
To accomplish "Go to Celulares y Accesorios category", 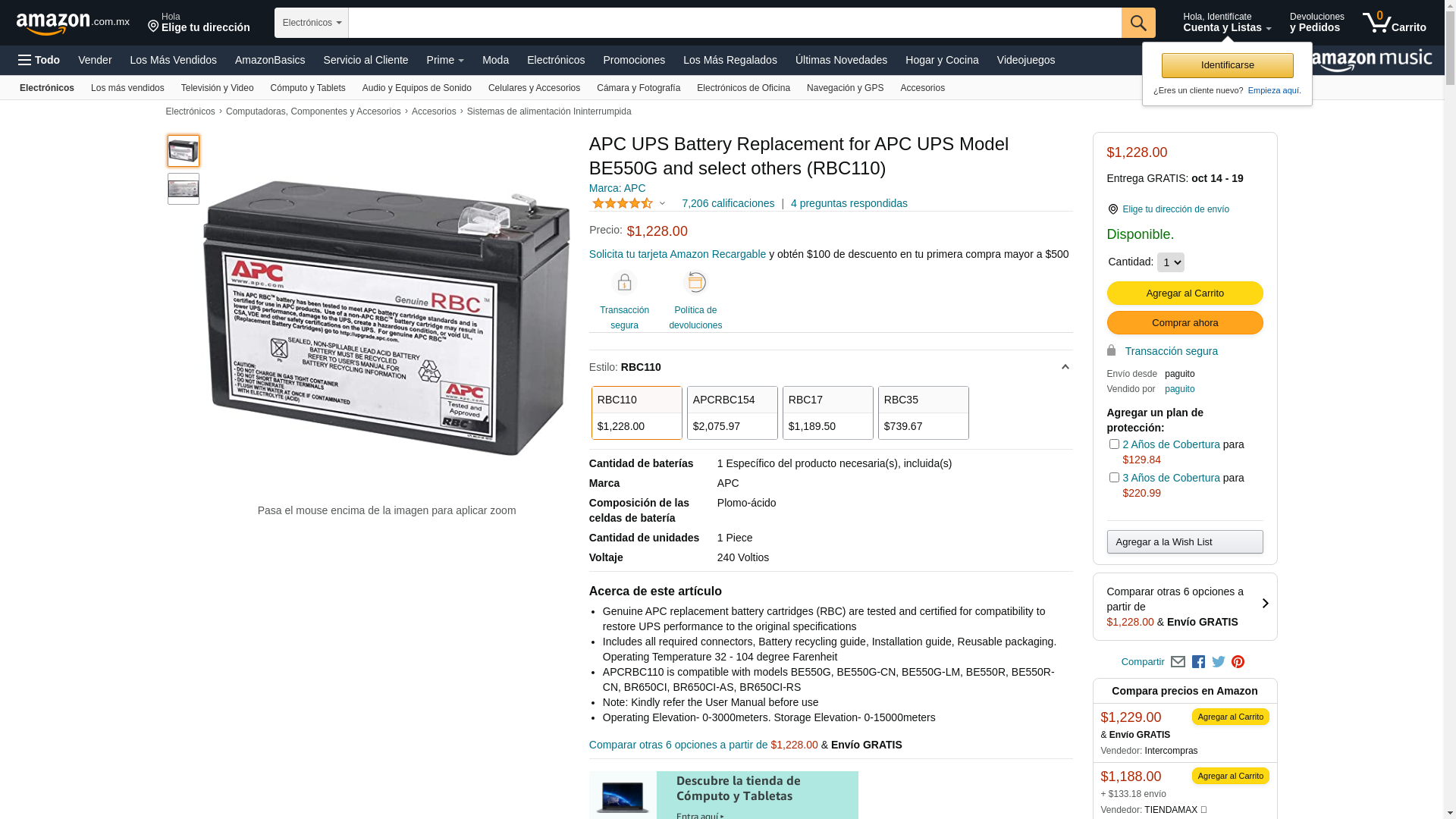I will point(534,88).
